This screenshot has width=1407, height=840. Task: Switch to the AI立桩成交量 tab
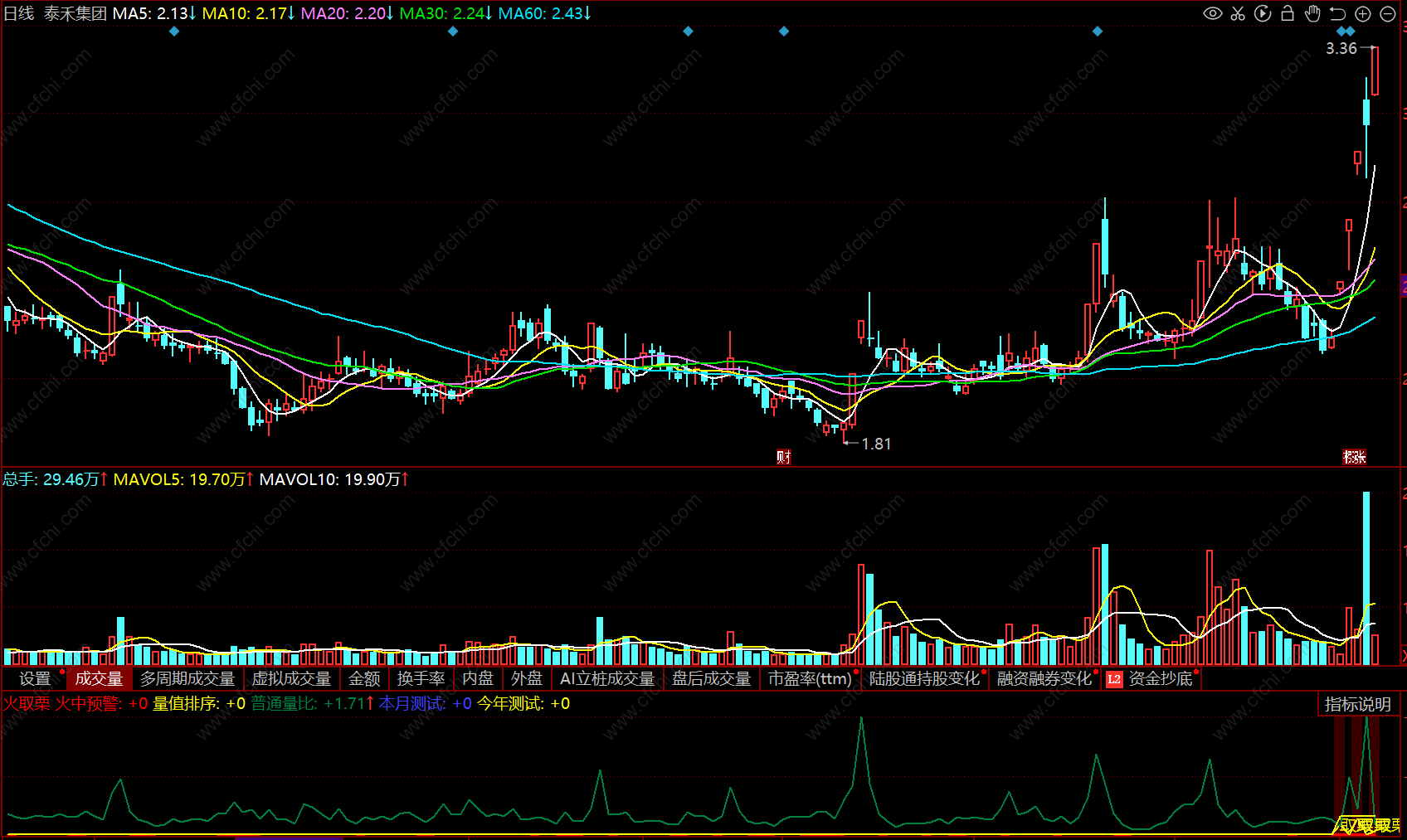coord(607,678)
